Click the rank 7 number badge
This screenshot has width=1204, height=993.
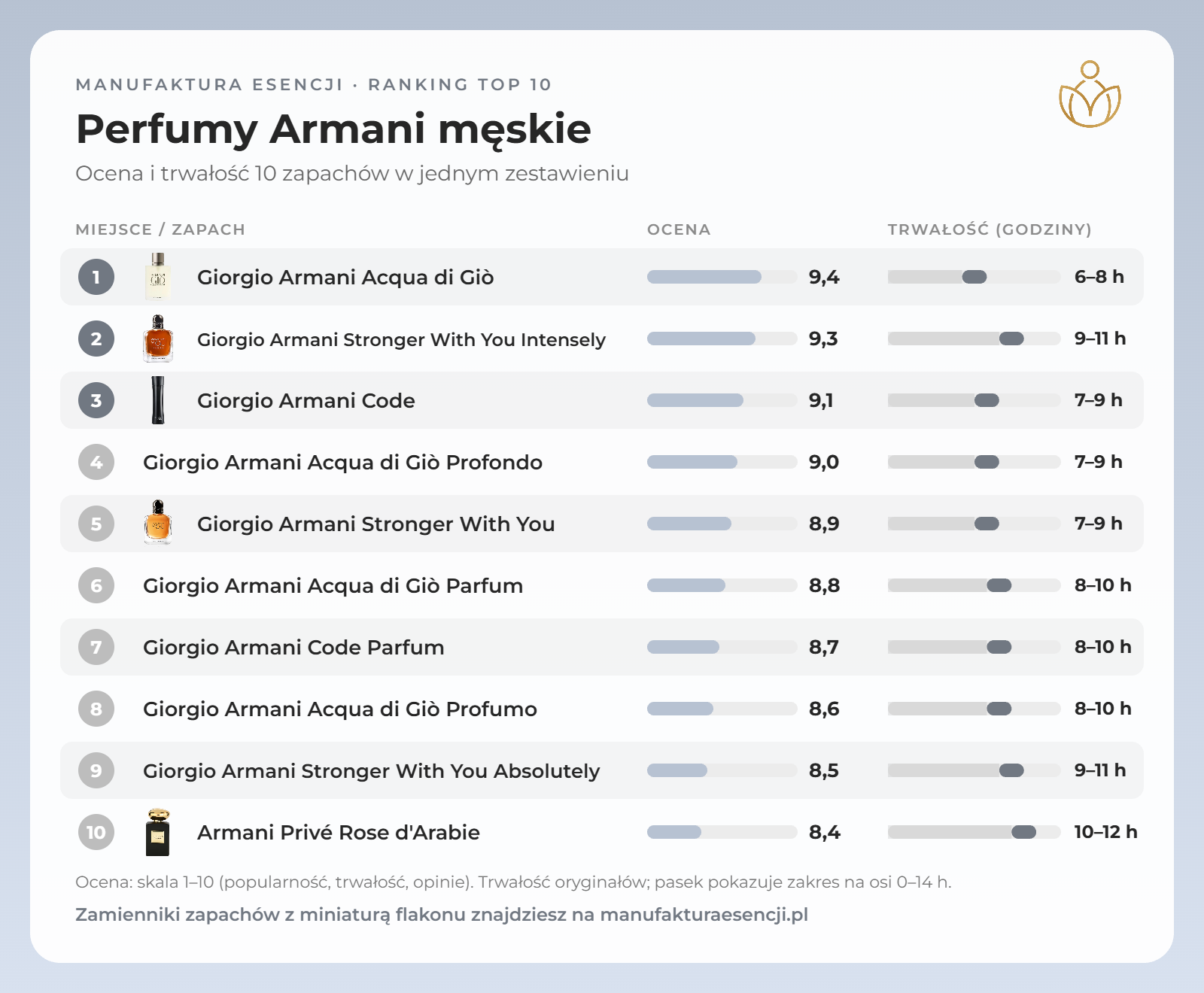click(96, 647)
